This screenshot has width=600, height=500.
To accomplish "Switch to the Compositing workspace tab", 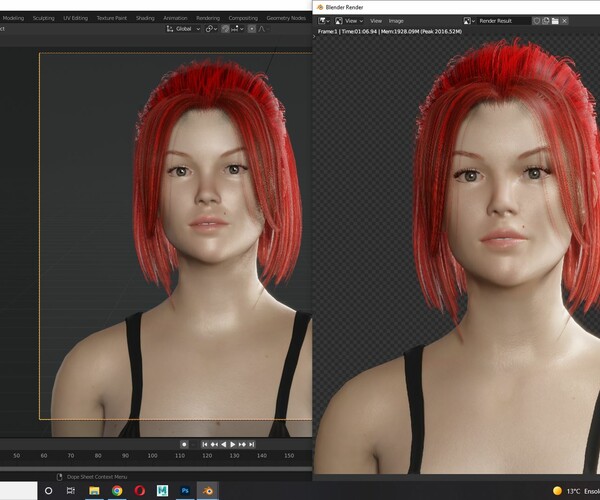I will (243, 18).
